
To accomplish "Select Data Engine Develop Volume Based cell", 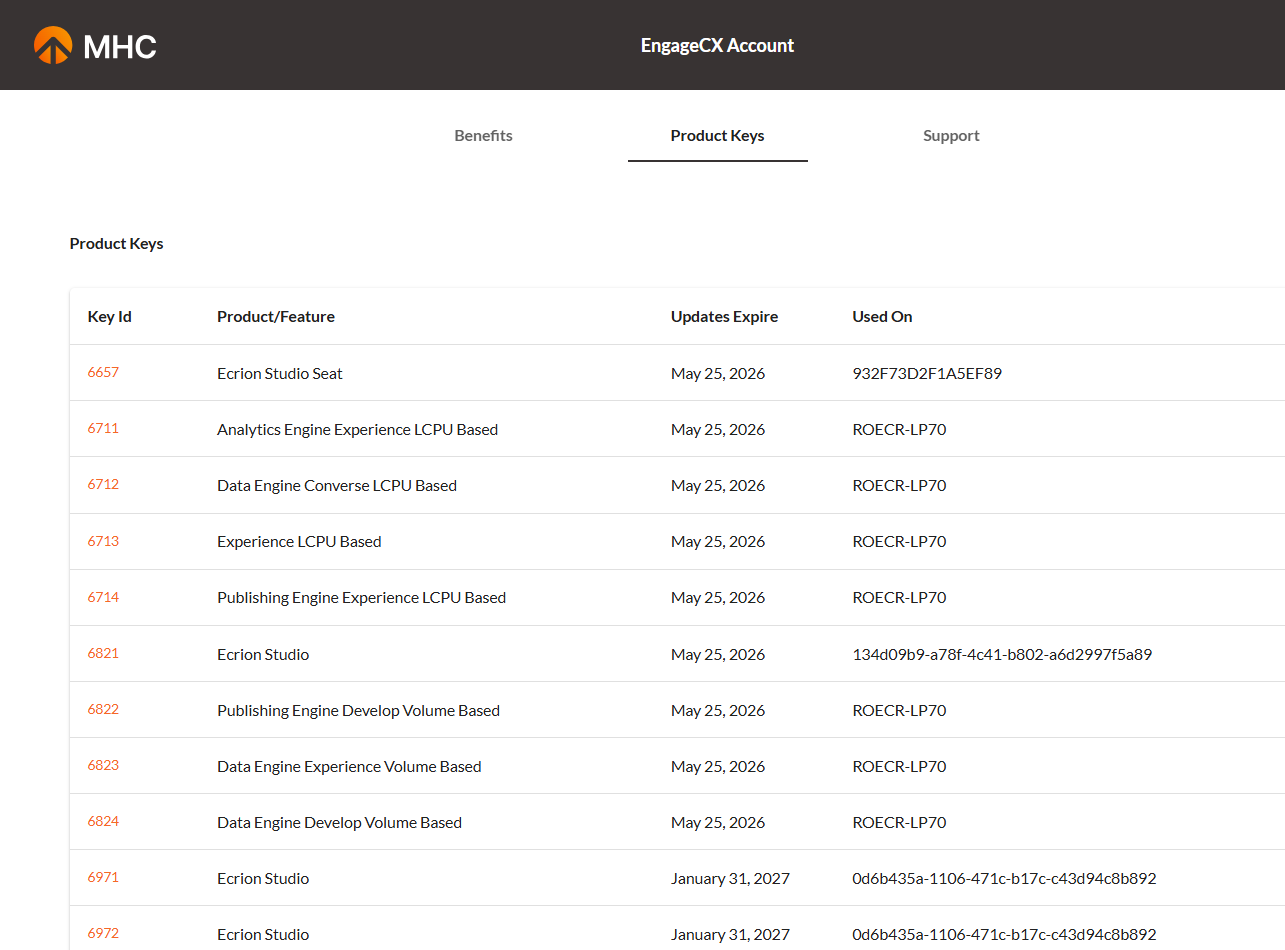I will (339, 822).
